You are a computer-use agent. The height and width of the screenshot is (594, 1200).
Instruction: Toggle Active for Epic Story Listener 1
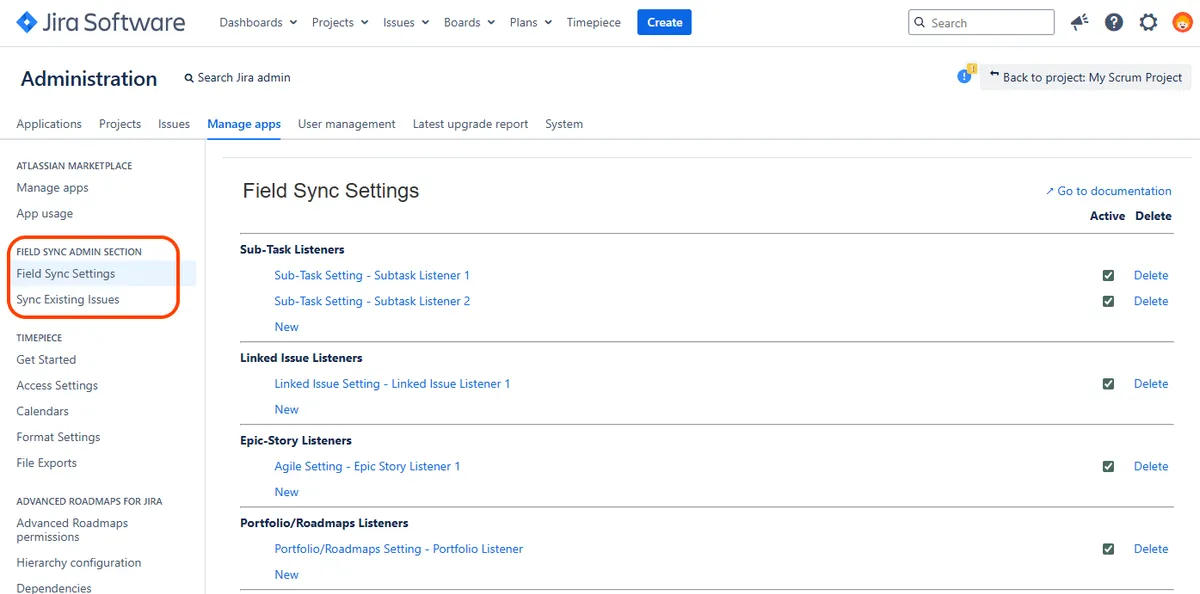click(x=1108, y=466)
